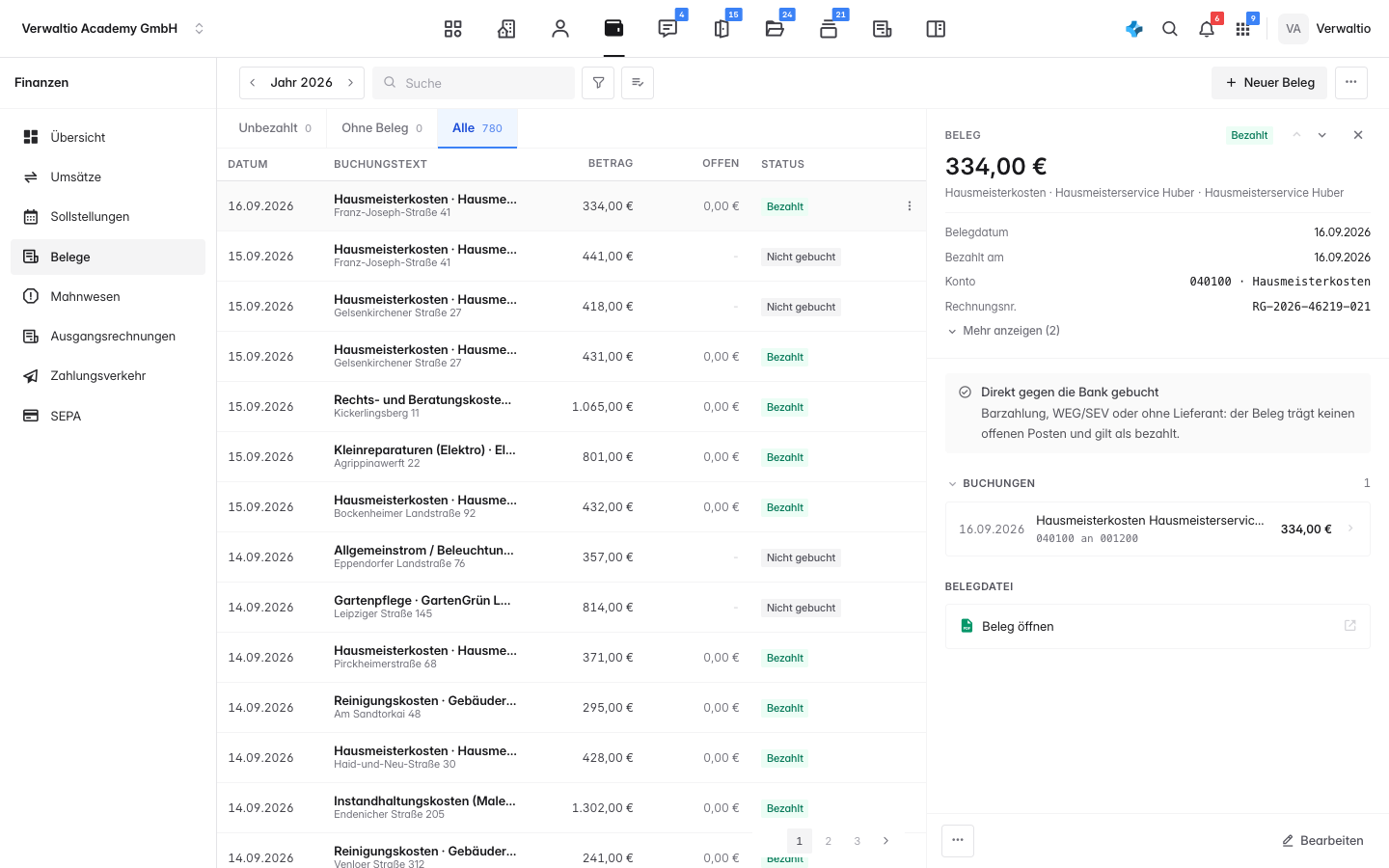Open the external link icon beside Beleg öffnen
The width and height of the screenshot is (1389, 868).
pyautogui.click(x=1350, y=626)
